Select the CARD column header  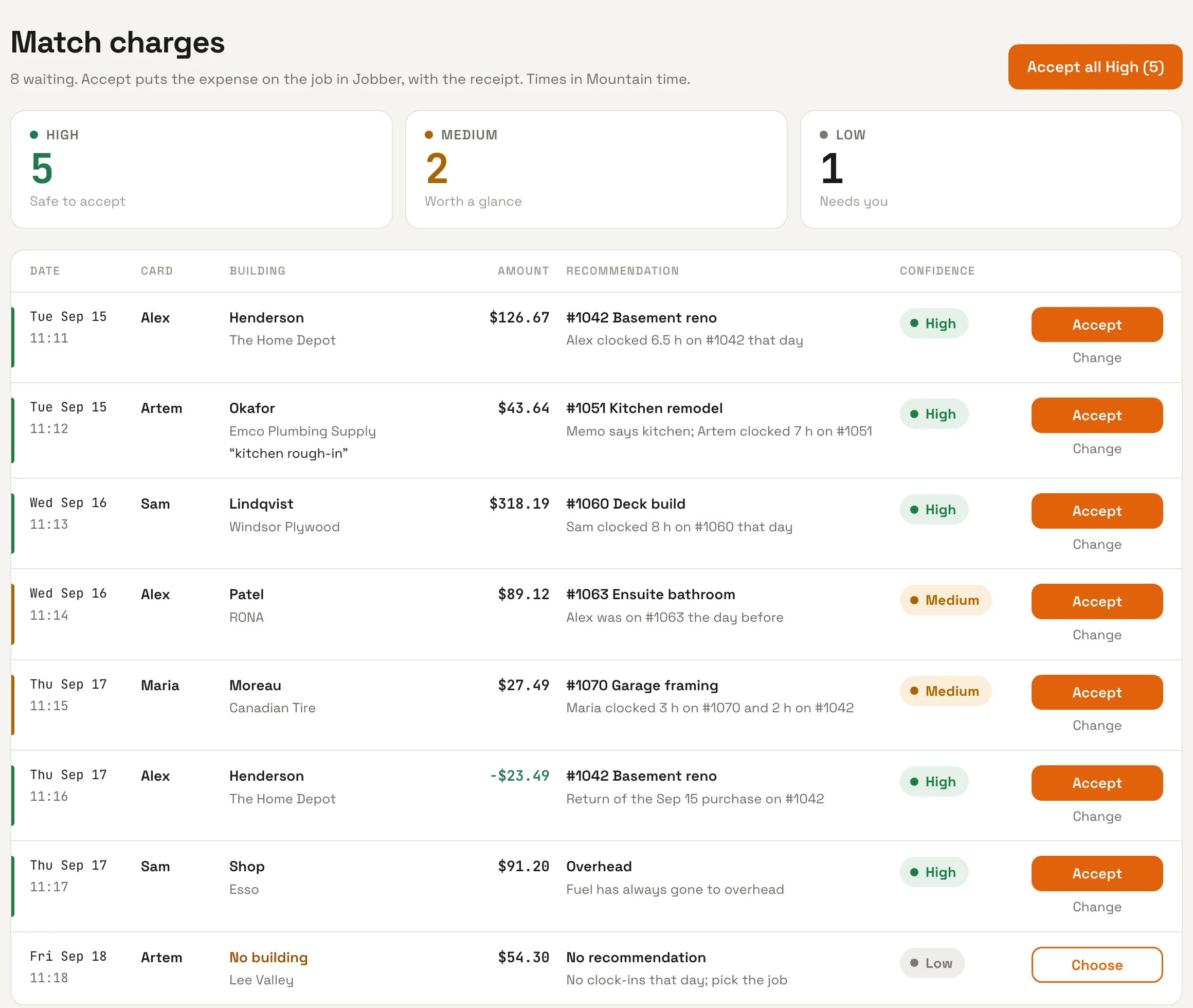pyautogui.click(x=156, y=271)
